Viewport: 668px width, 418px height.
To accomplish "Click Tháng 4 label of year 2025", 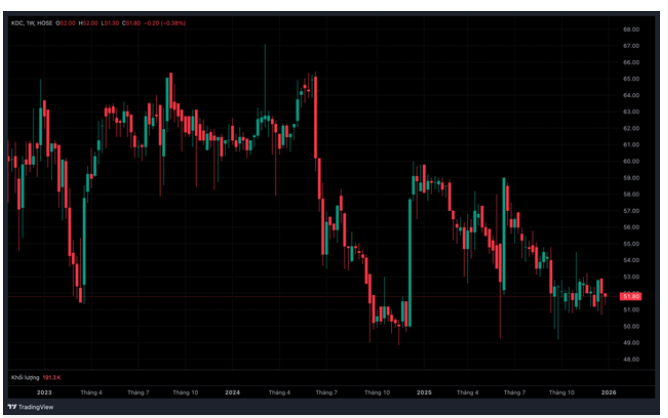I will [x=467, y=392].
